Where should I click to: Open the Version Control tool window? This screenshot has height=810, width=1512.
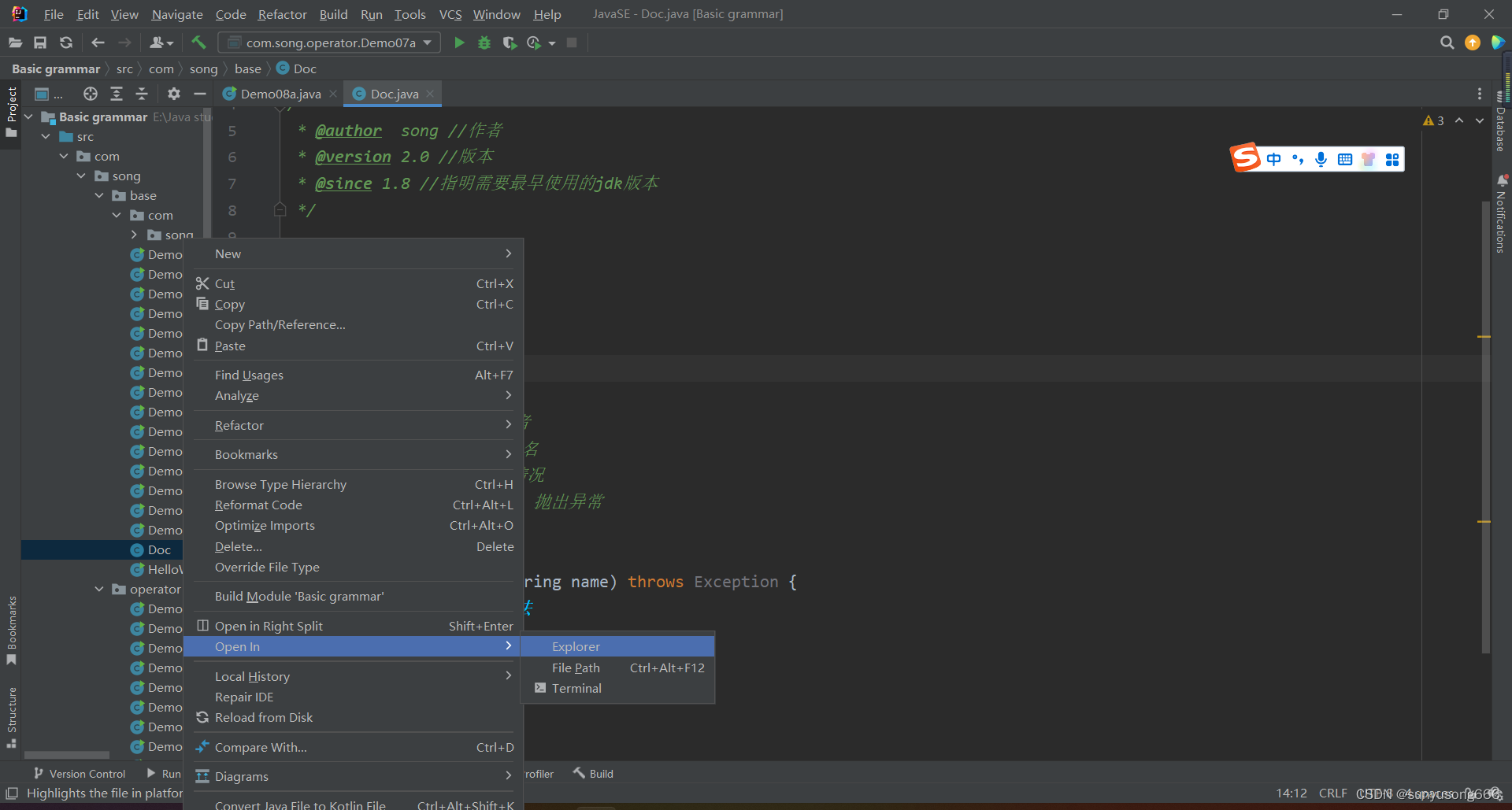79,774
